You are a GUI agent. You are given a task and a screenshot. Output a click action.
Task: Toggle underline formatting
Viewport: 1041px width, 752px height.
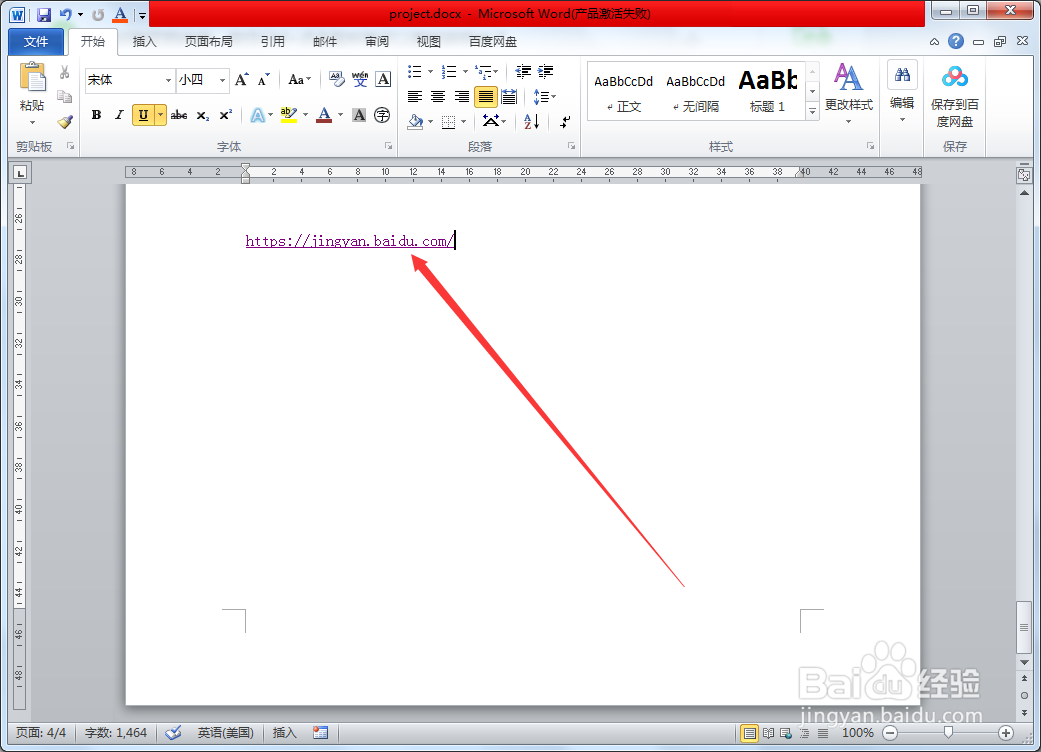point(143,115)
